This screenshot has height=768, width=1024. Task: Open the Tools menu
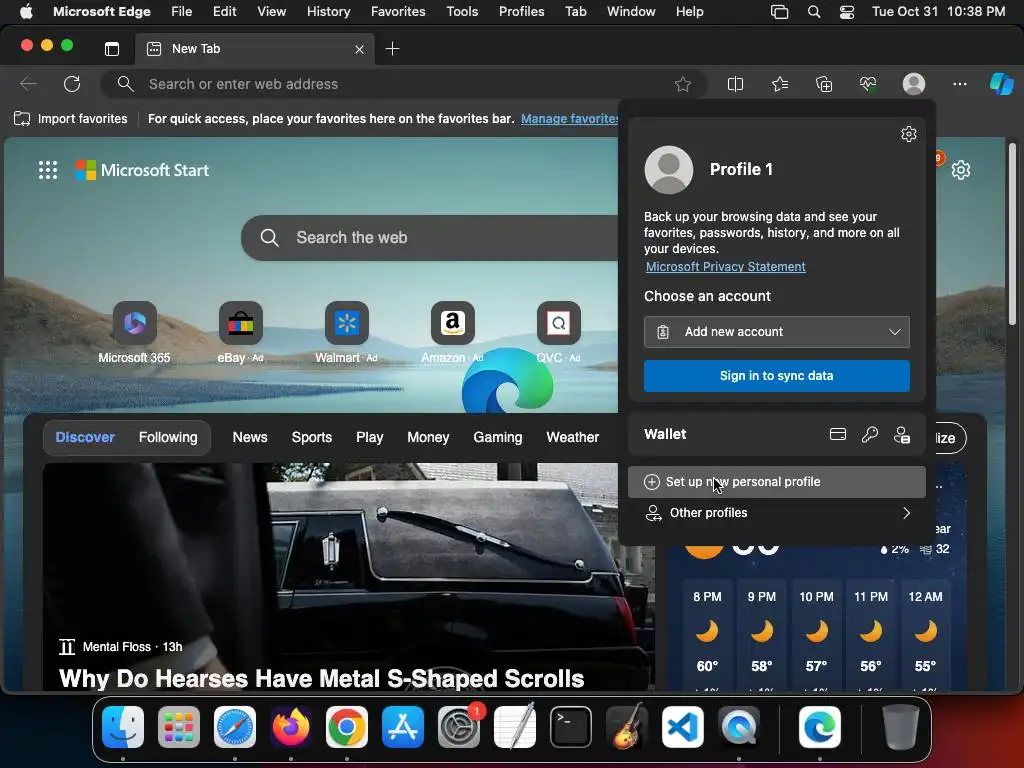[x=462, y=11]
